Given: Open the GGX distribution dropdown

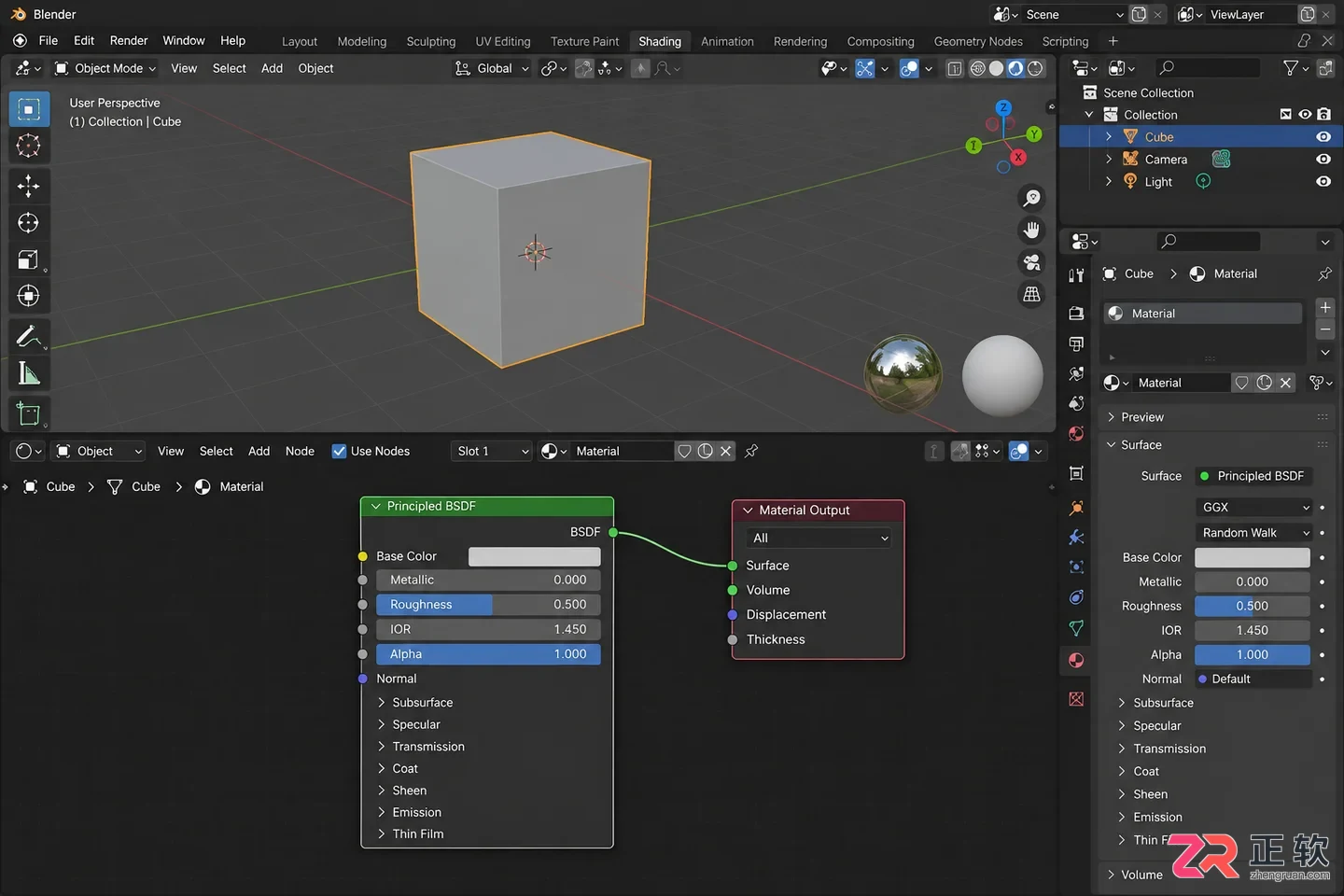Looking at the screenshot, I should [x=1254, y=507].
